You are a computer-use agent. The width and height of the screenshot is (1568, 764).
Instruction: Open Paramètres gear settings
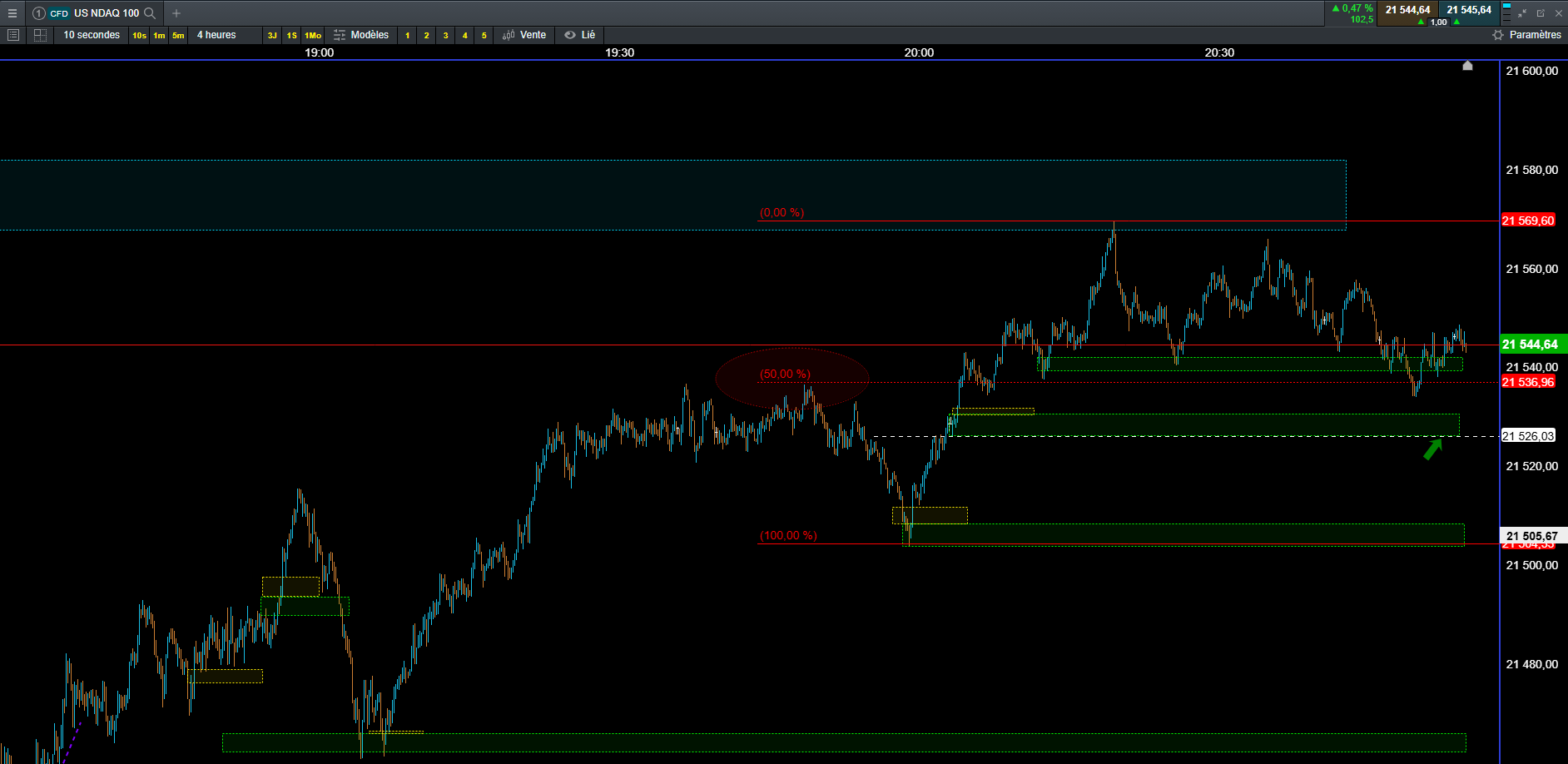pyautogui.click(x=1526, y=35)
